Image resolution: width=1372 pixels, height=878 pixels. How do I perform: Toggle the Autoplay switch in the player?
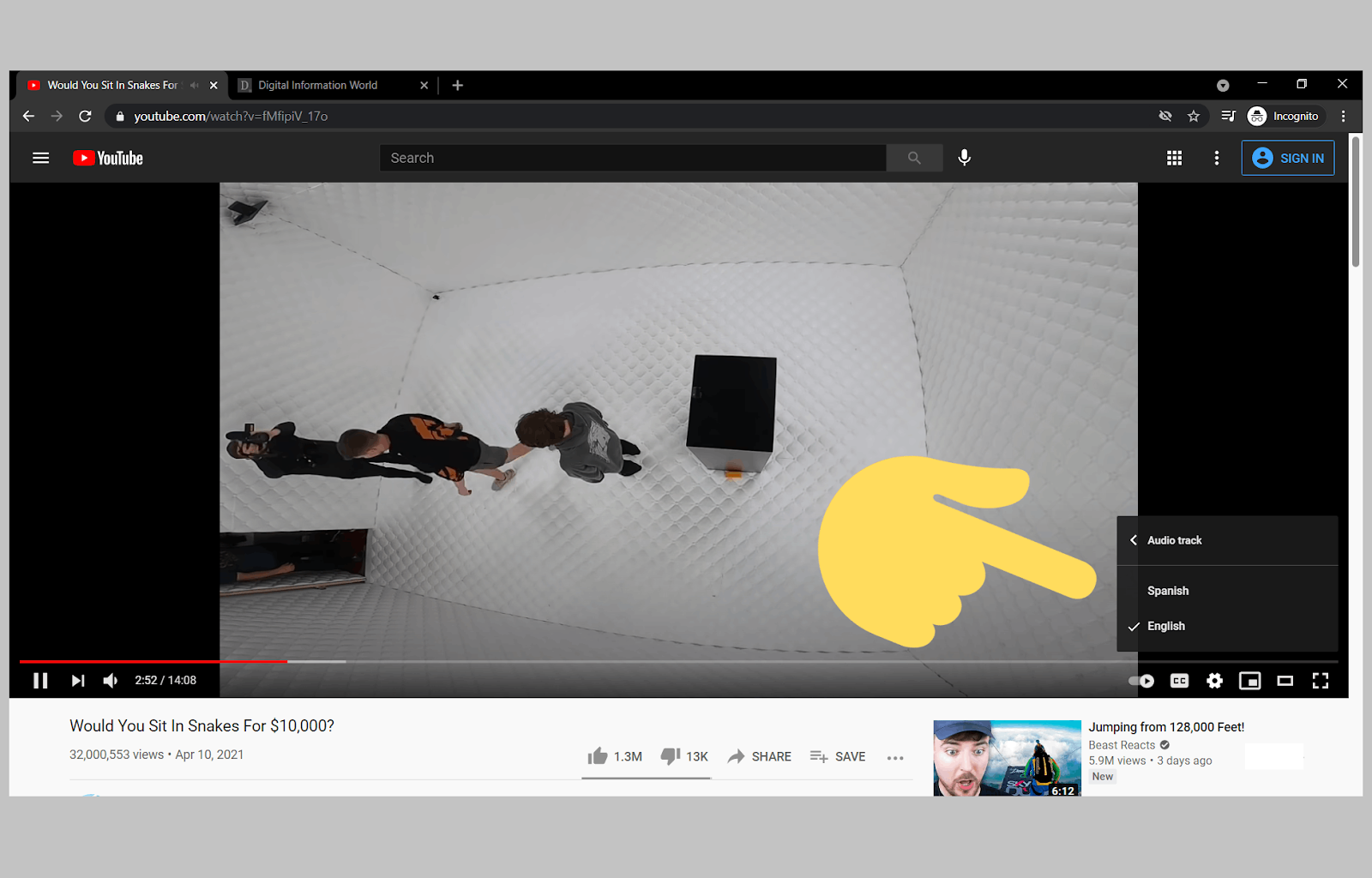click(x=1141, y=680)
